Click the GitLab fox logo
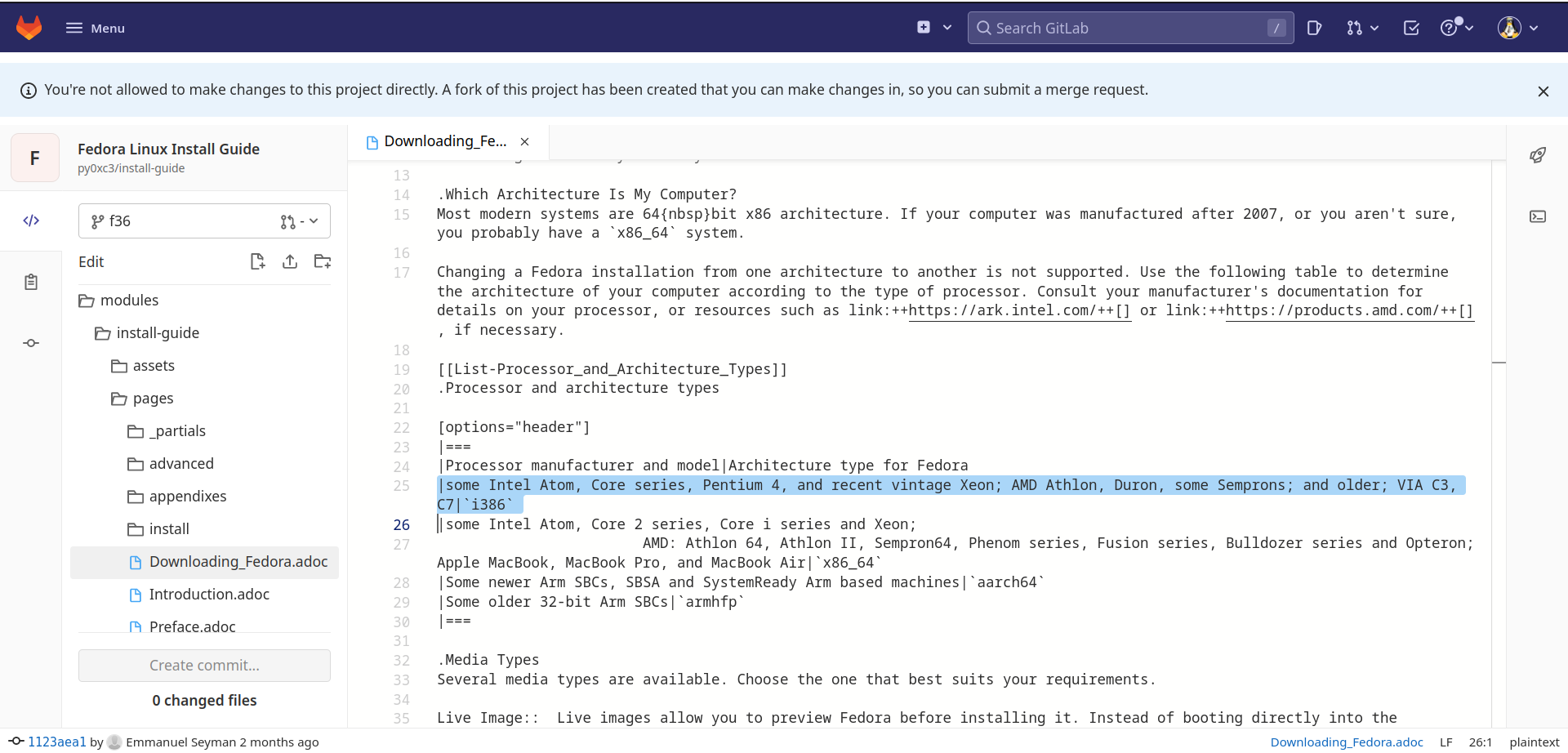The image size is (1568, 753). click(x=29, y=28)
